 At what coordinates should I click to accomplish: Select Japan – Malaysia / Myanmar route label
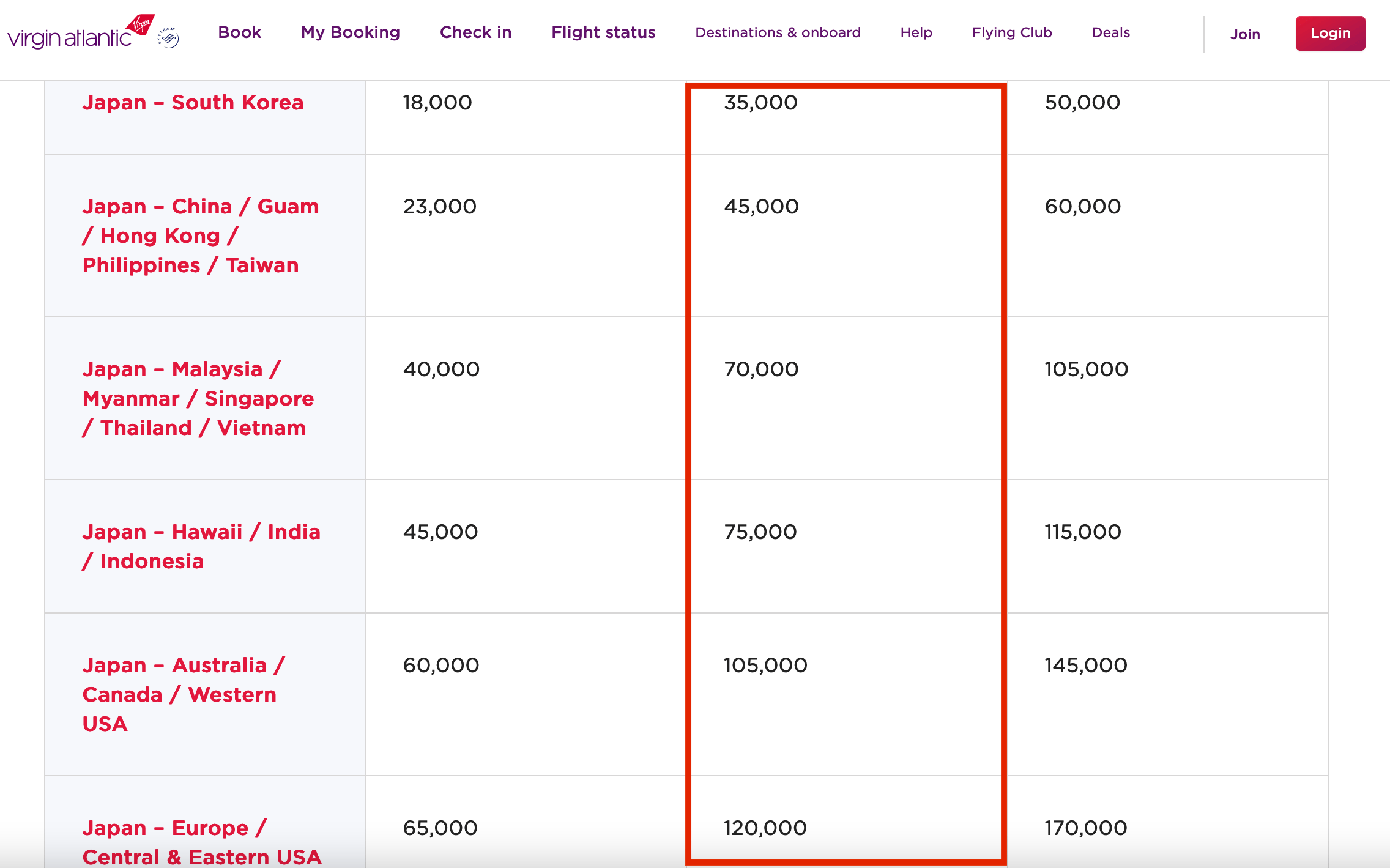(198, 398)
